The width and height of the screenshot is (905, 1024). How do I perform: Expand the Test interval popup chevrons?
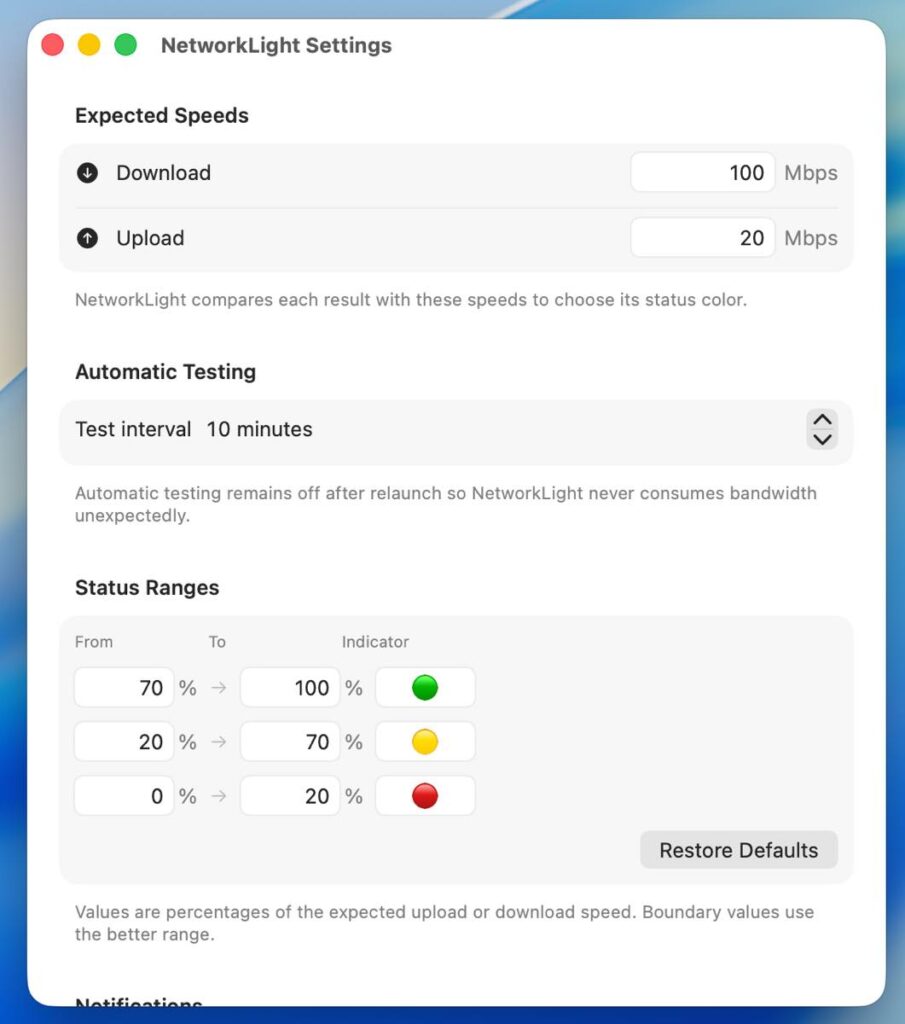pos(822,429)
